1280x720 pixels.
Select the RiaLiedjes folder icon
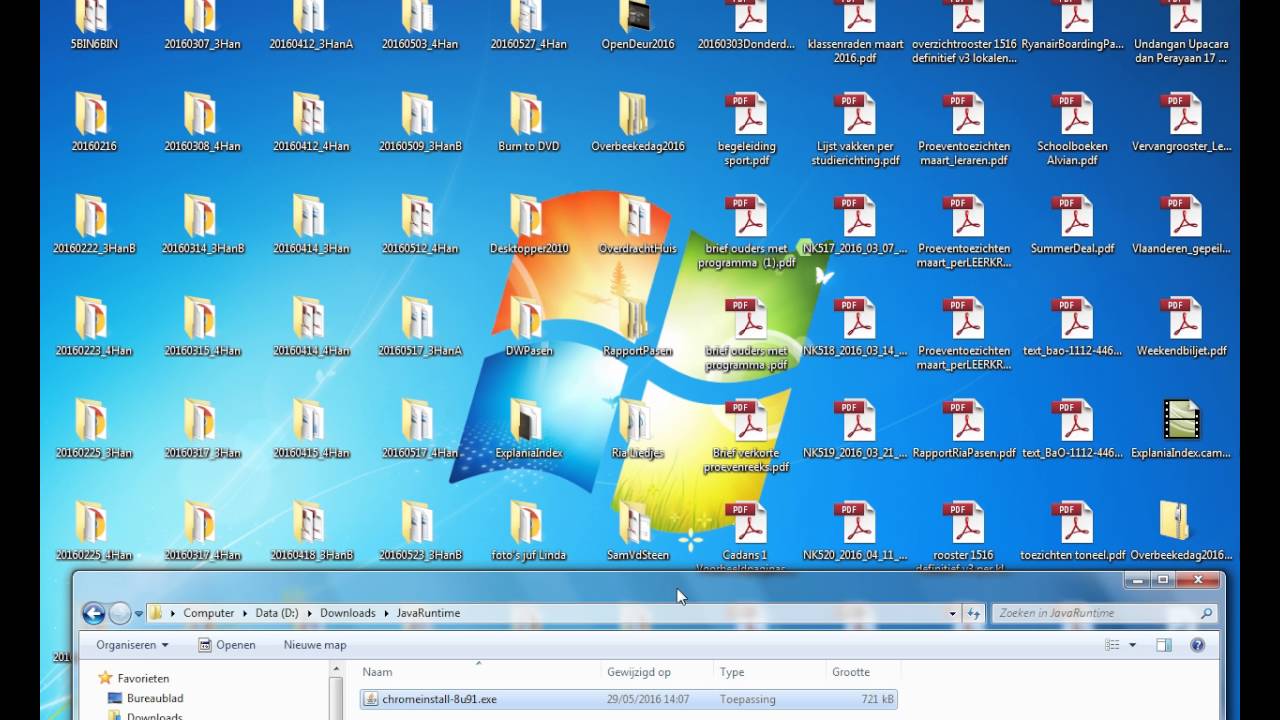click(x=637, y=420)
